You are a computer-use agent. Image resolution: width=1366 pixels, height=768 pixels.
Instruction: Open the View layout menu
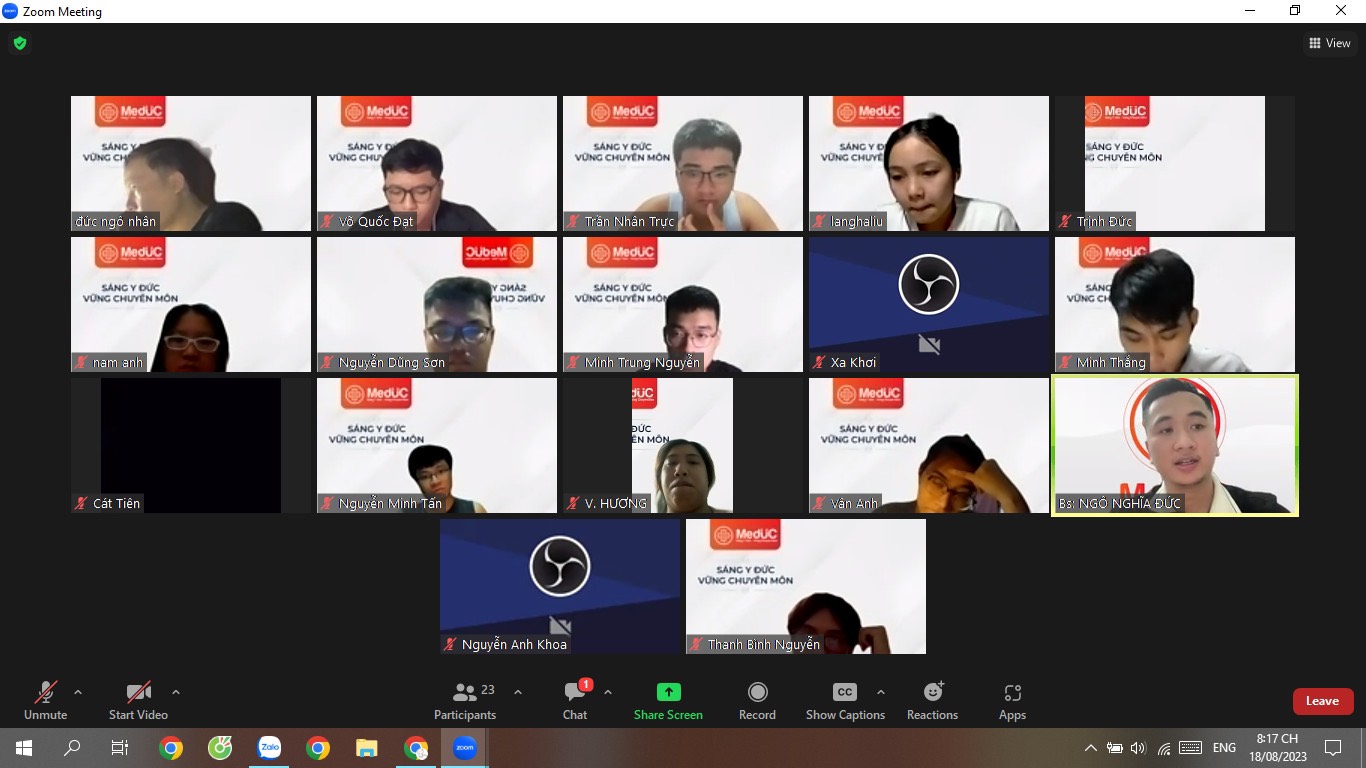pyautogui.click(x=1329, y=43)
